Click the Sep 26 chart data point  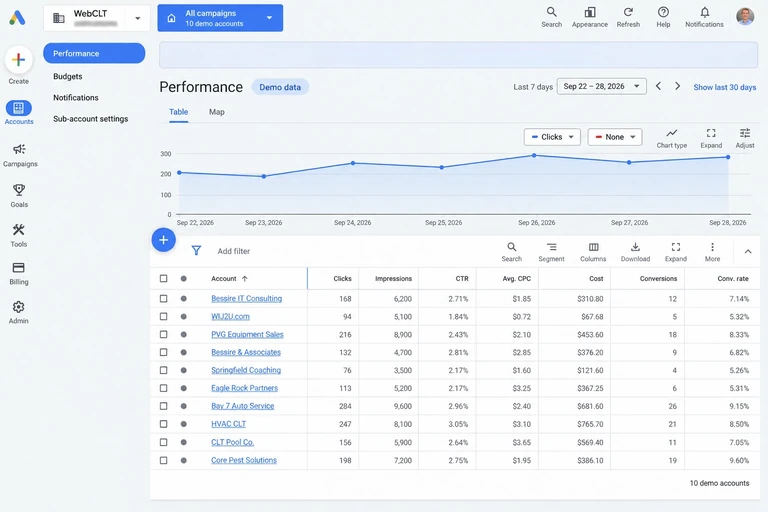pos(534,155)
